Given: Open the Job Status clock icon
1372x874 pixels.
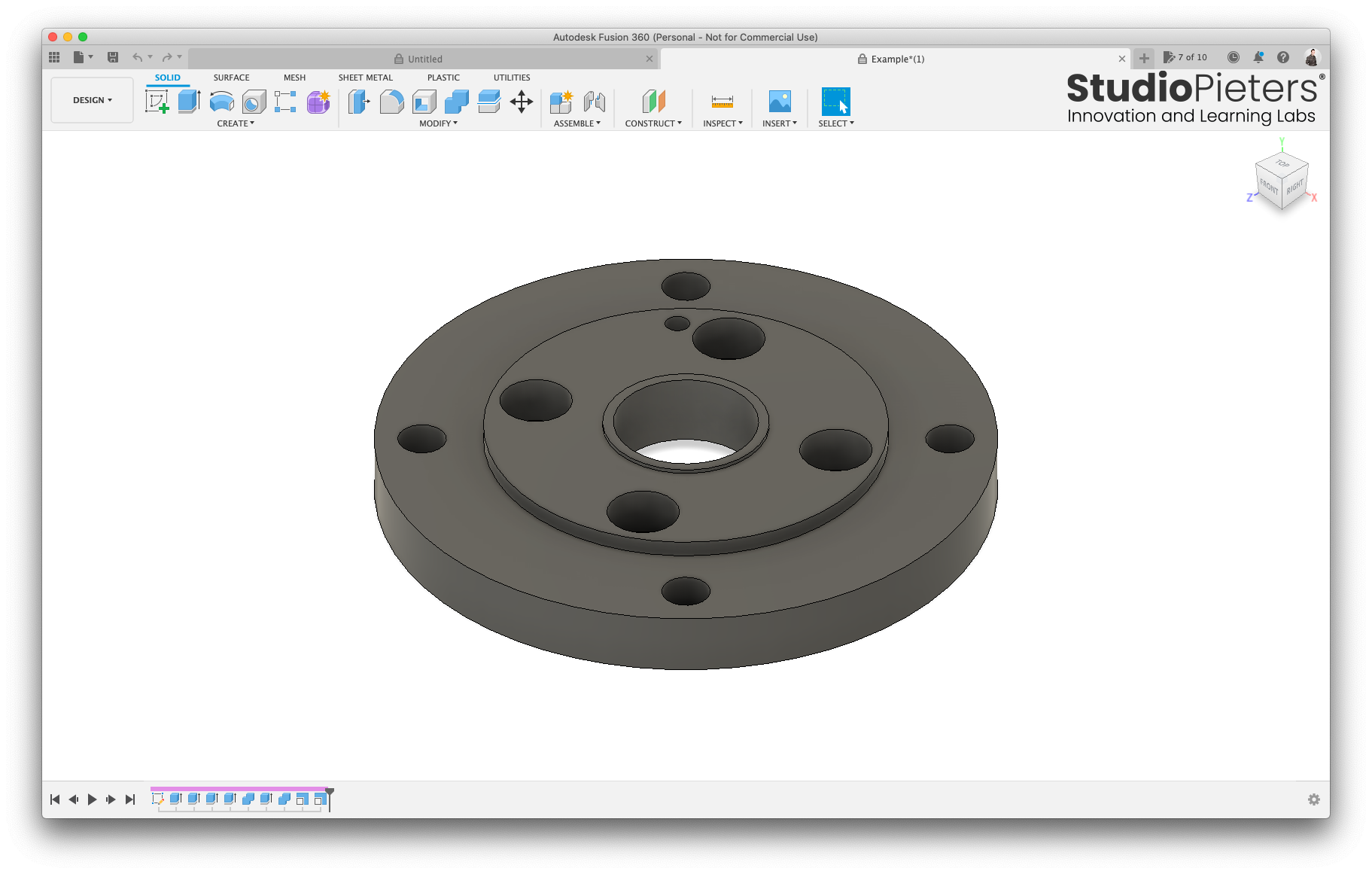Looking at the screenshot, I should pos(1233,57).
